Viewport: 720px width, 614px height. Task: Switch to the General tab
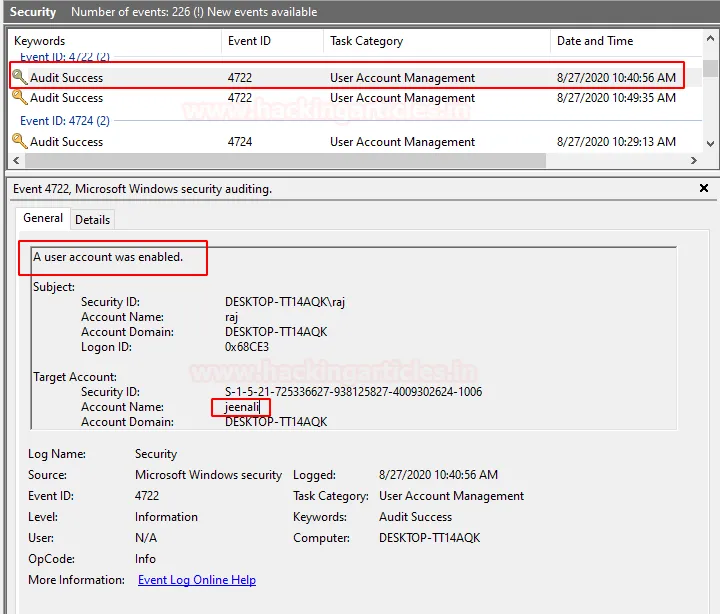click(43, 218)
